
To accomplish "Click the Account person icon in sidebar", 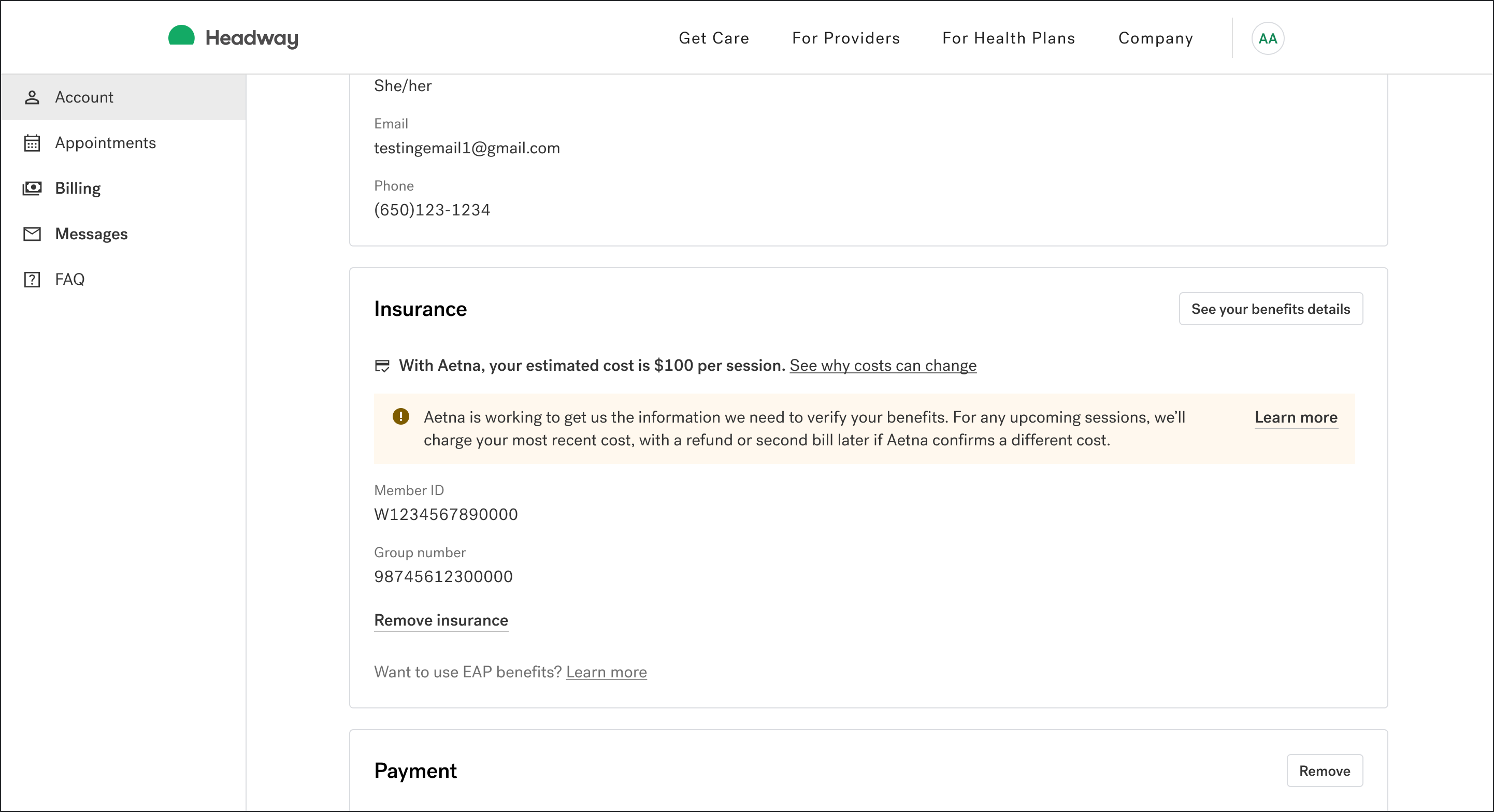I will [x=32, y=97].
